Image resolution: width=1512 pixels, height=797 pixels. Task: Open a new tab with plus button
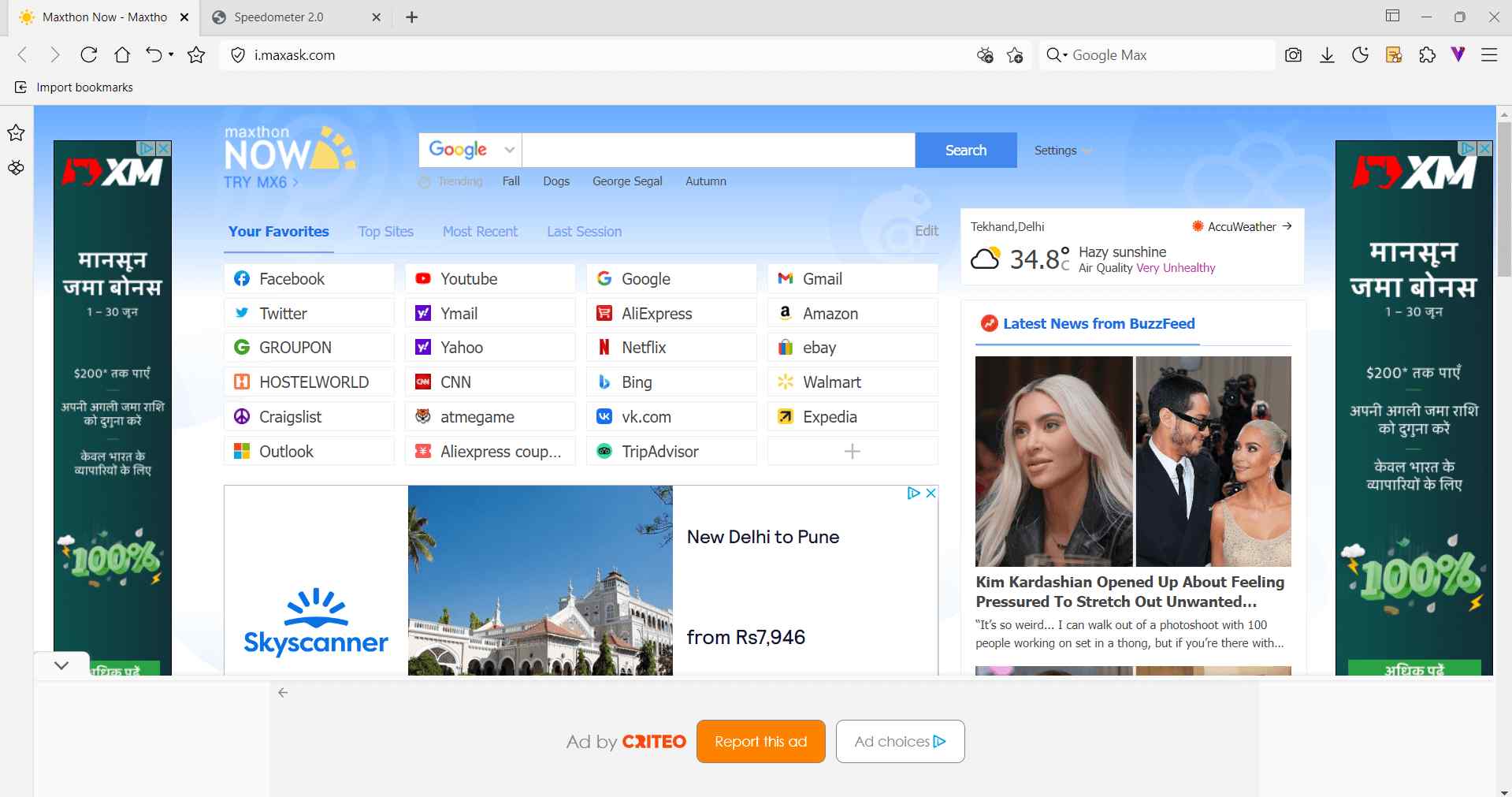click(412, 17)
